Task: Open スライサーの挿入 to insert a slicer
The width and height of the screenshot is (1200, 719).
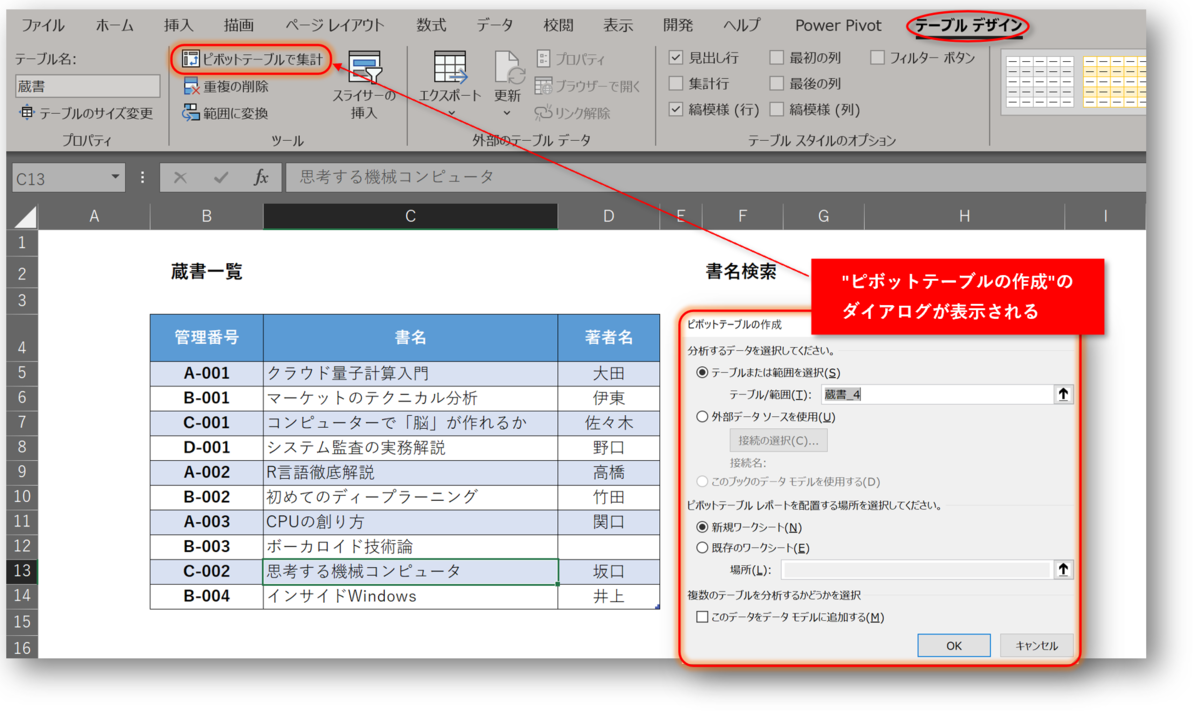Action: [x=366, y=85]
